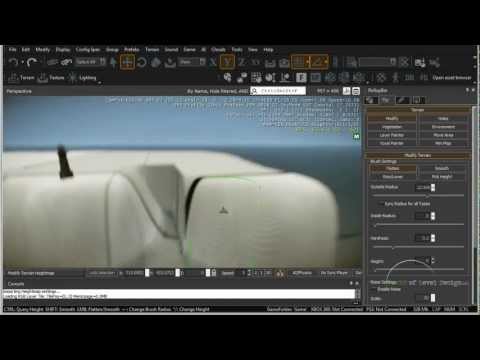Open the coordinate system View dropdown

pyautogui.click(x=192, y=62)
